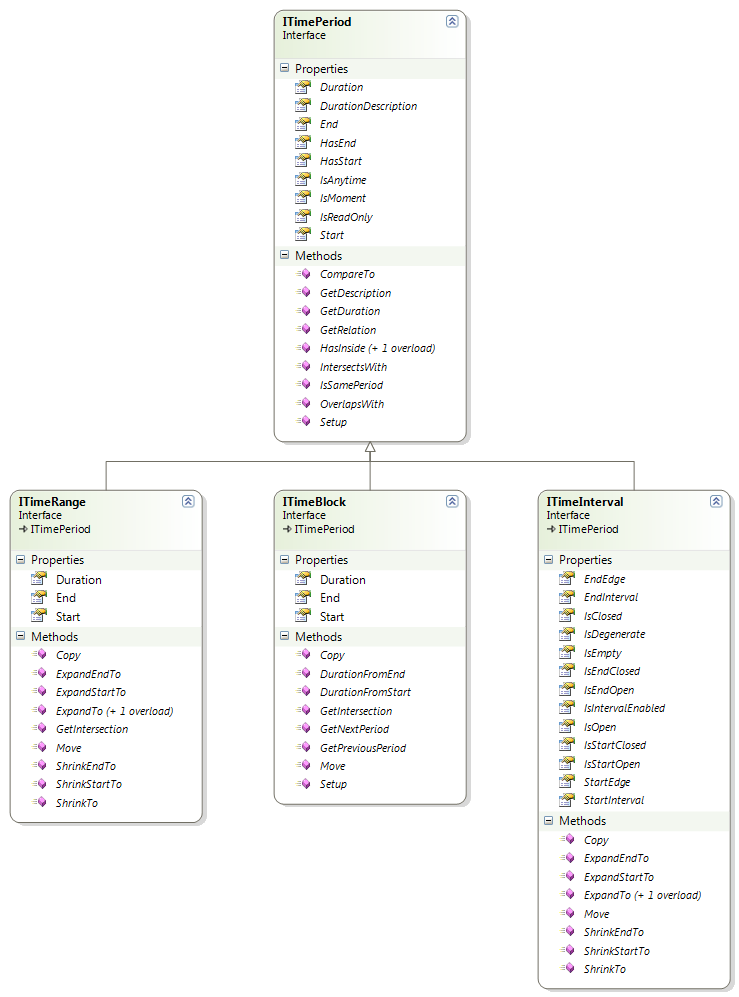This screenshot has width=739, height=997.
Task: Click the CompareTo method icon in ITimePeriod
Action: point(303,273)
